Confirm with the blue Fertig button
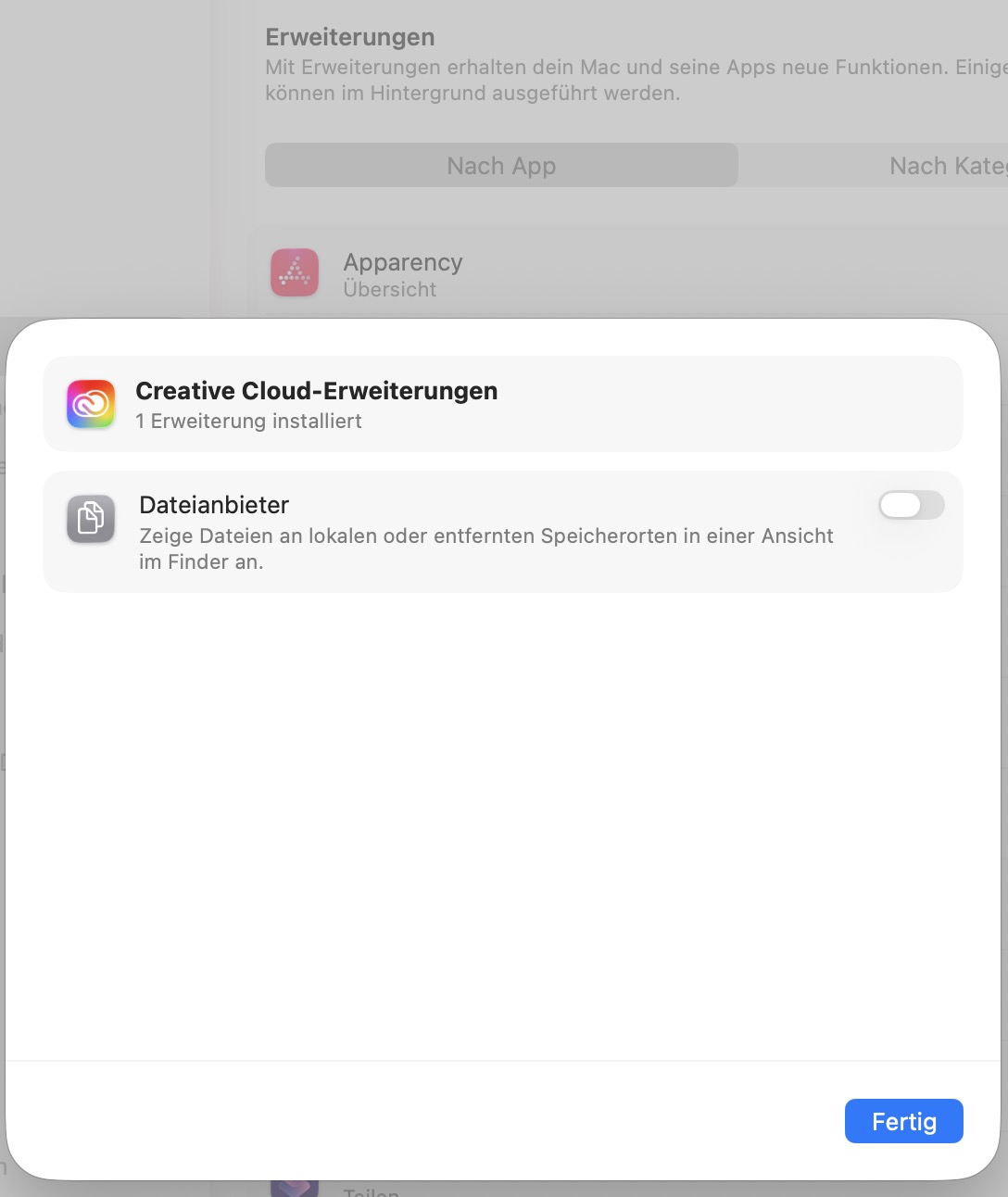1008x1197 pixels. pos(904,1121)
